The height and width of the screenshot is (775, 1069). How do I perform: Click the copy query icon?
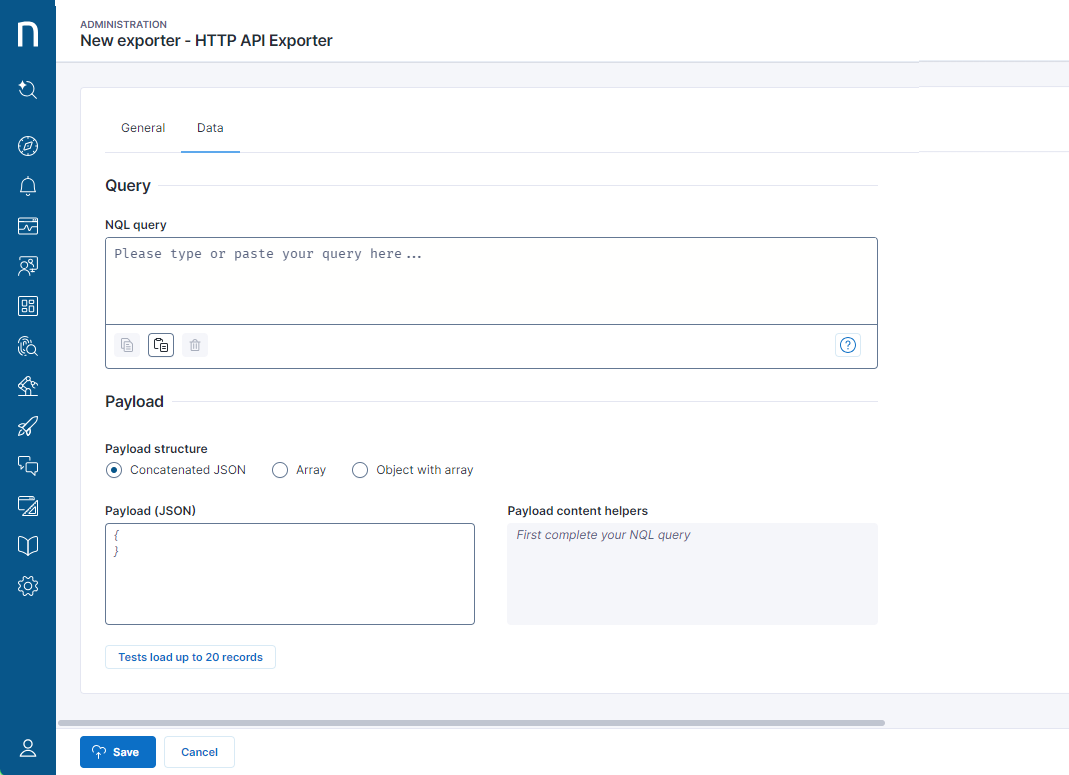point(127,345)
